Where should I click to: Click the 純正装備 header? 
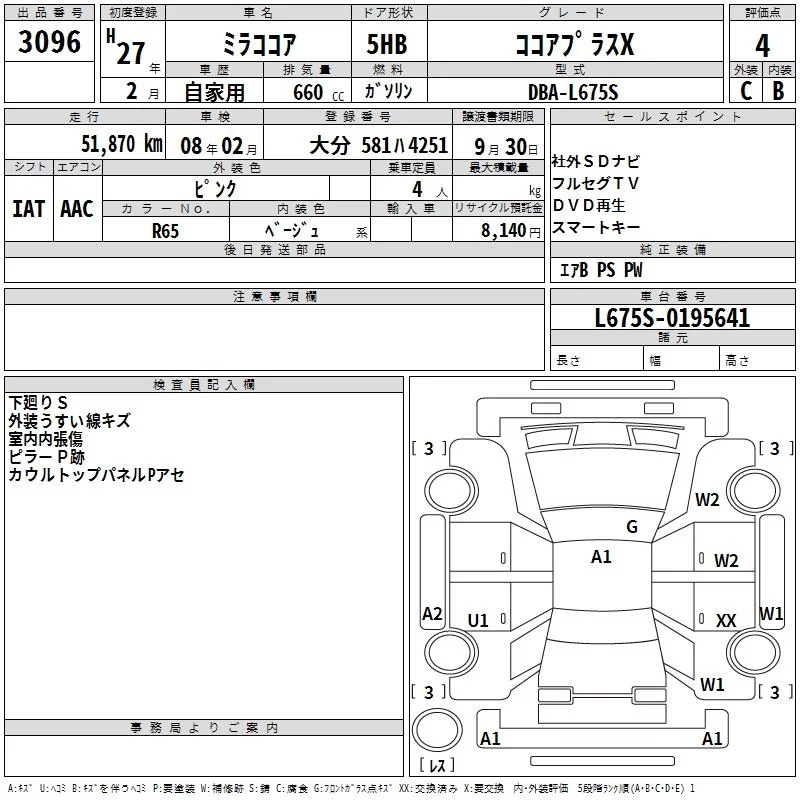click(672, 249)
